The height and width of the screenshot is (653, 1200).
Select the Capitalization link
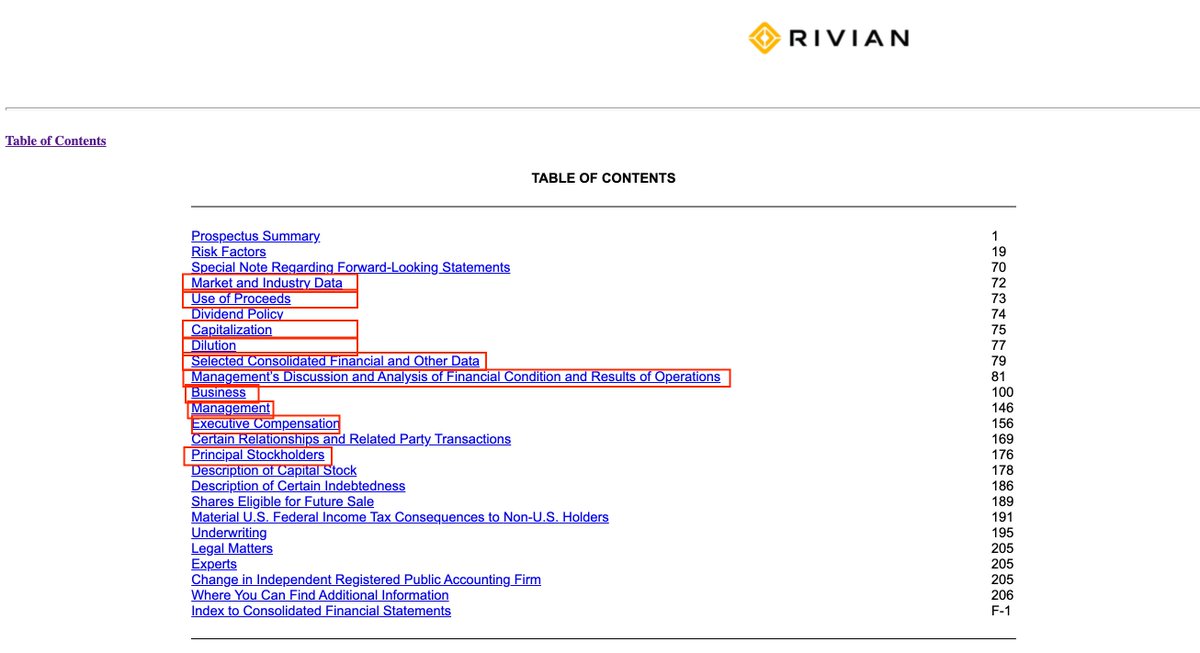[231, 329]
